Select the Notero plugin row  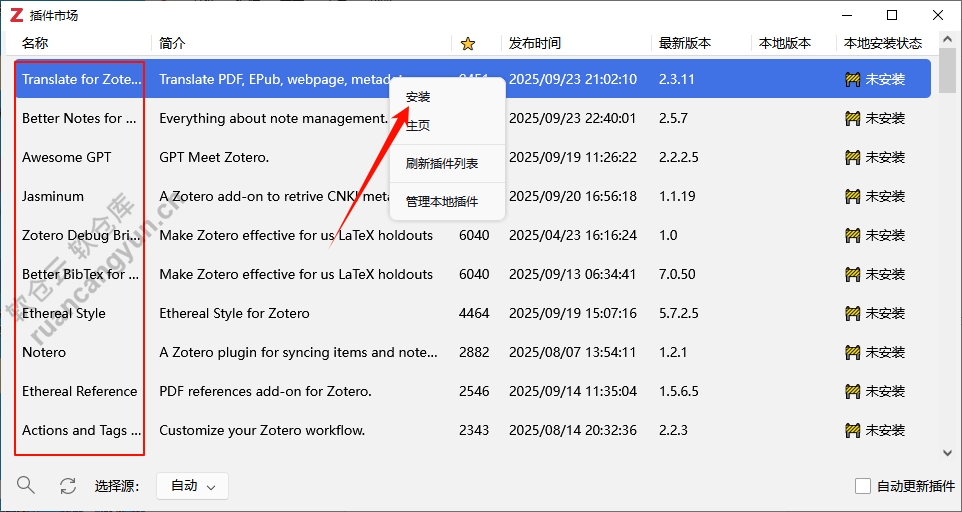tap(472, 353)
